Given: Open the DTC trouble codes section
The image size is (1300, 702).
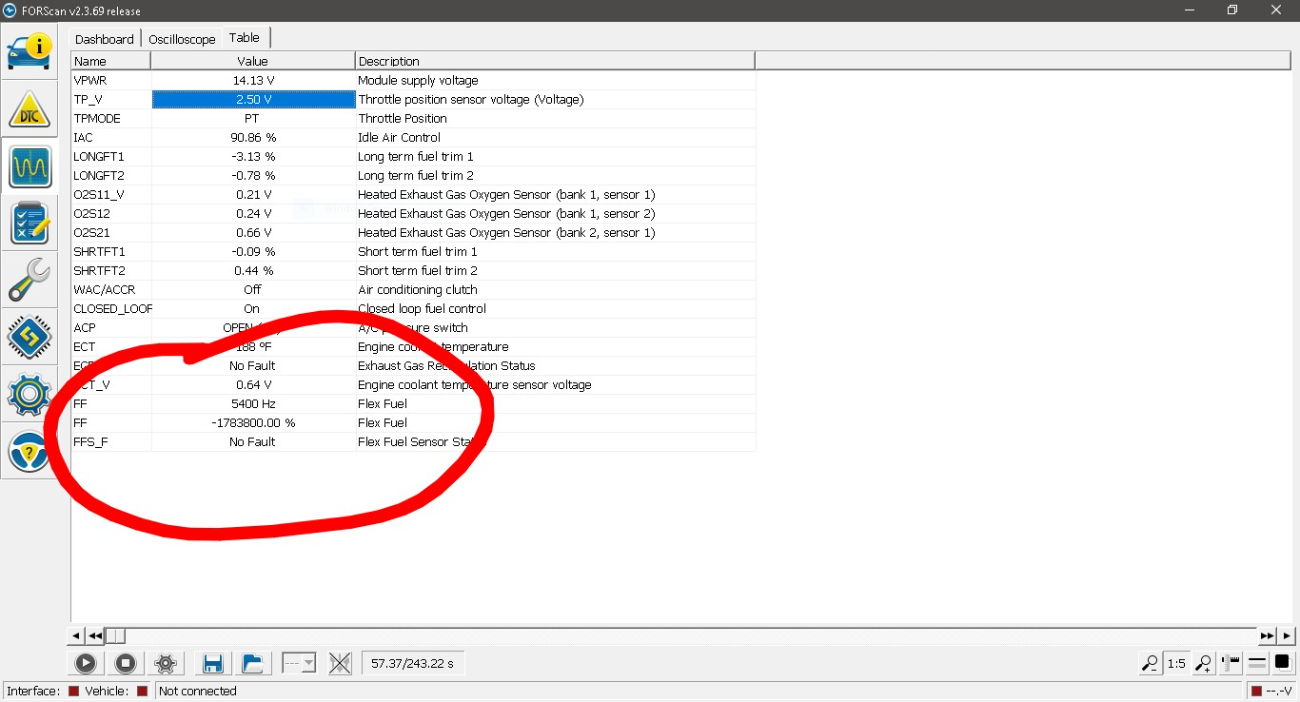Looking at the screenshot, I should 29,109.
